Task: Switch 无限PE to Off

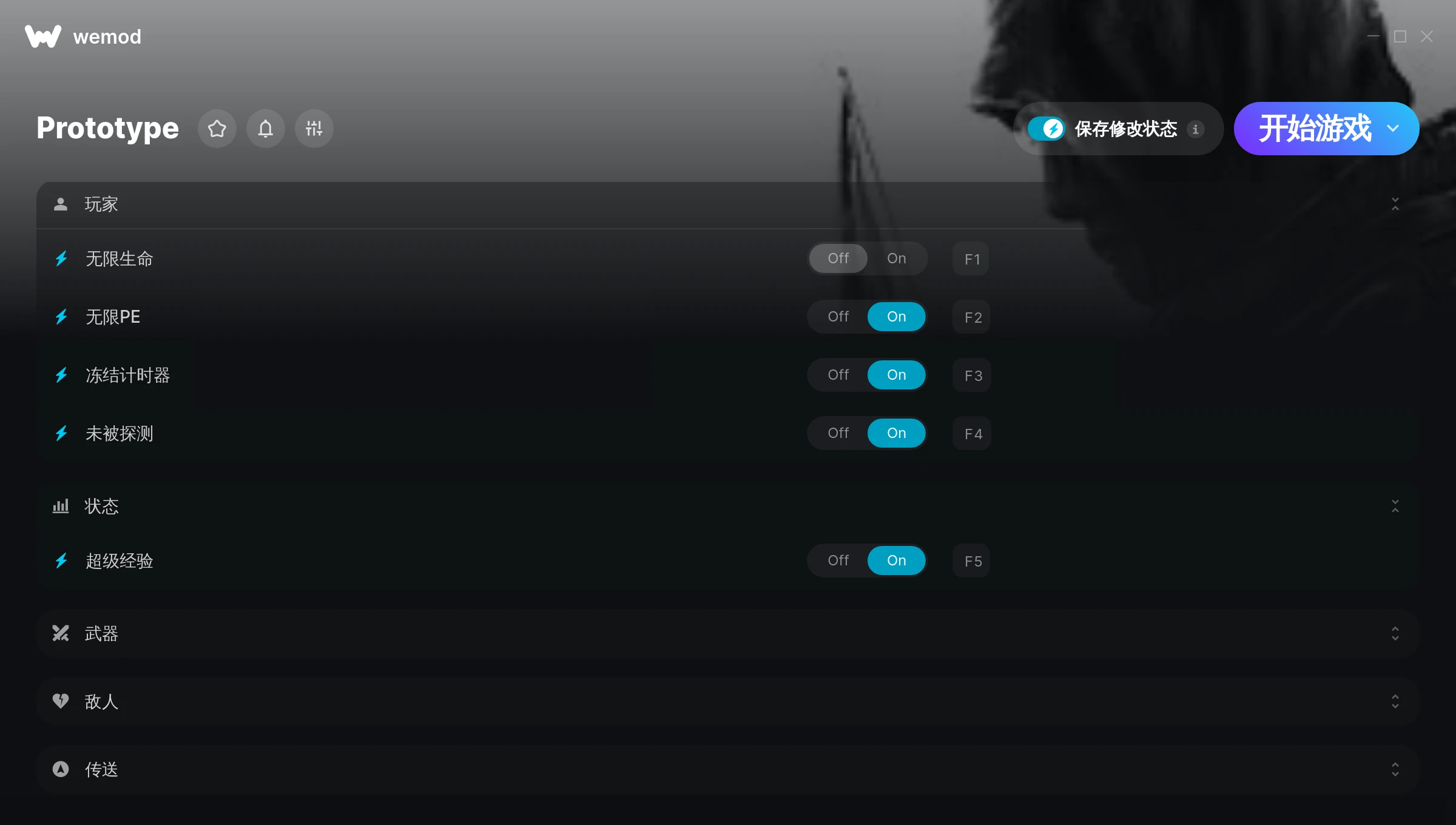Action: point(838,317)
